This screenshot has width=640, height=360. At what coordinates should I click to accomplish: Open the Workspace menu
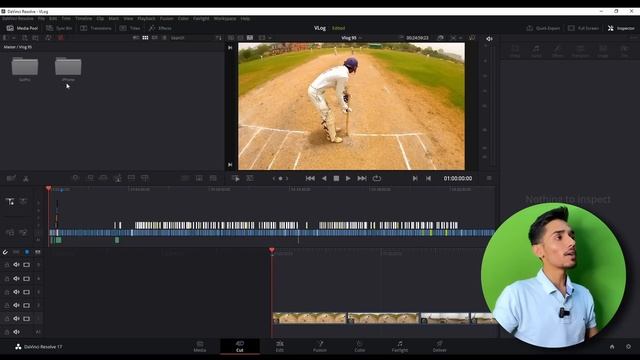(x=225, y=19)
